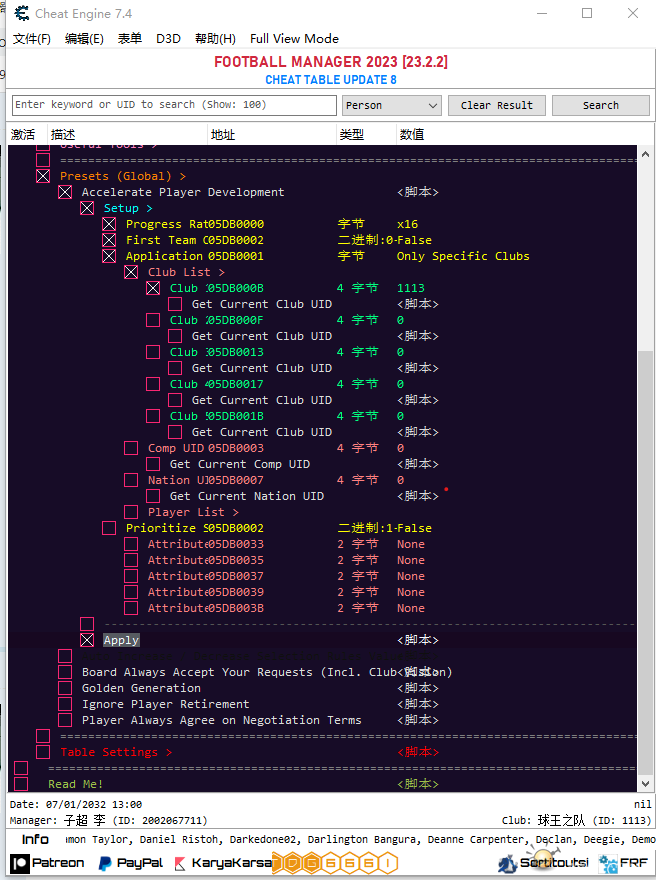Click the Search button

601,106
